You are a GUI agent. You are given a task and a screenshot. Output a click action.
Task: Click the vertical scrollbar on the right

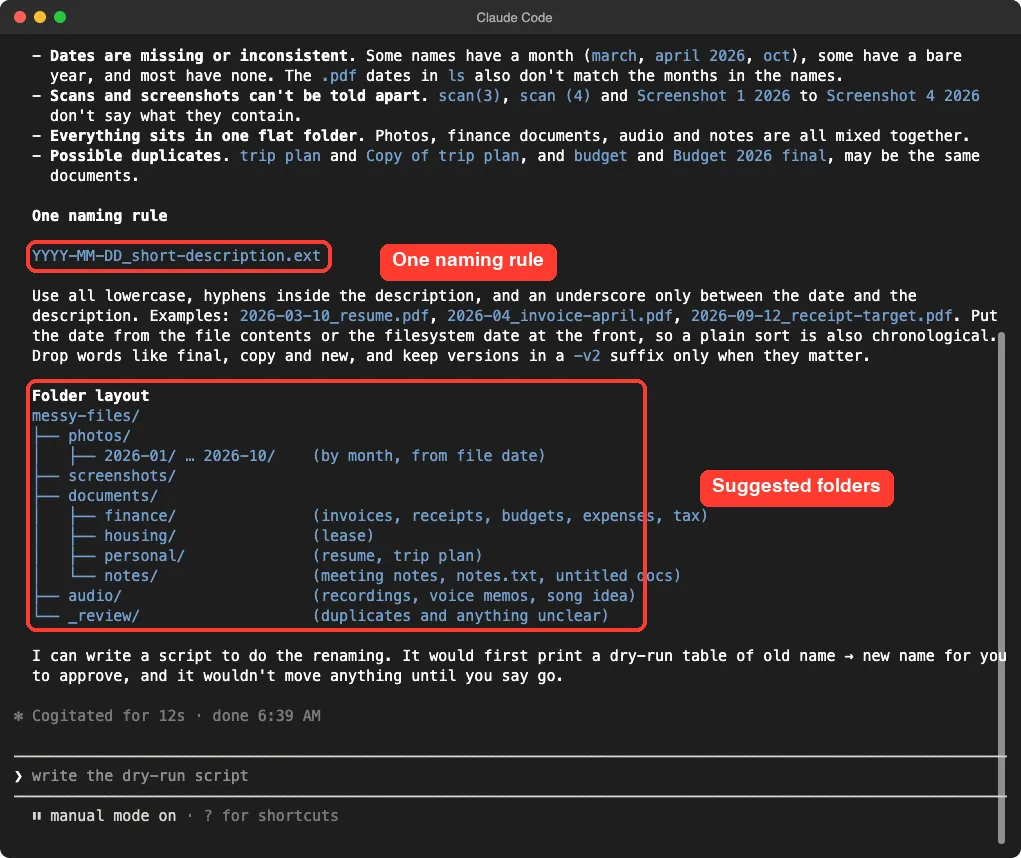1001,587
